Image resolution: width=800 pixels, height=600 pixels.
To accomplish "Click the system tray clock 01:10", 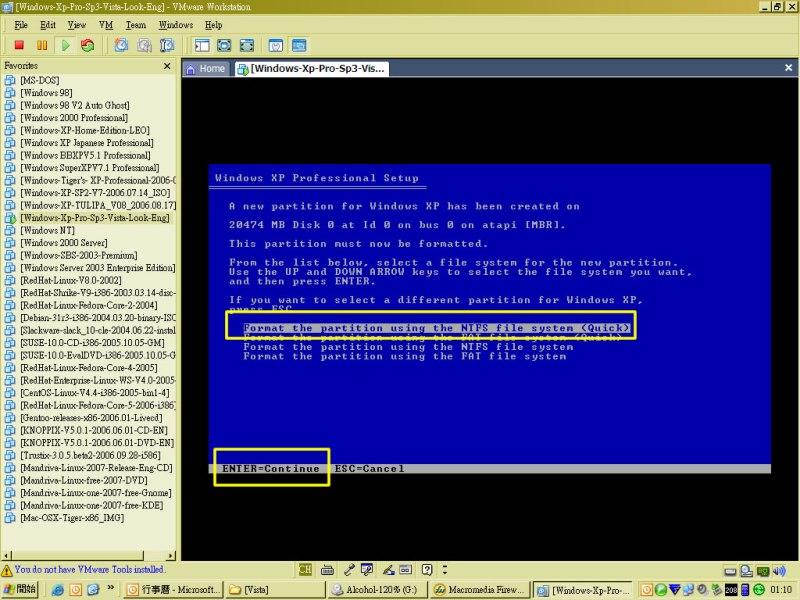I will click(781, 590).
